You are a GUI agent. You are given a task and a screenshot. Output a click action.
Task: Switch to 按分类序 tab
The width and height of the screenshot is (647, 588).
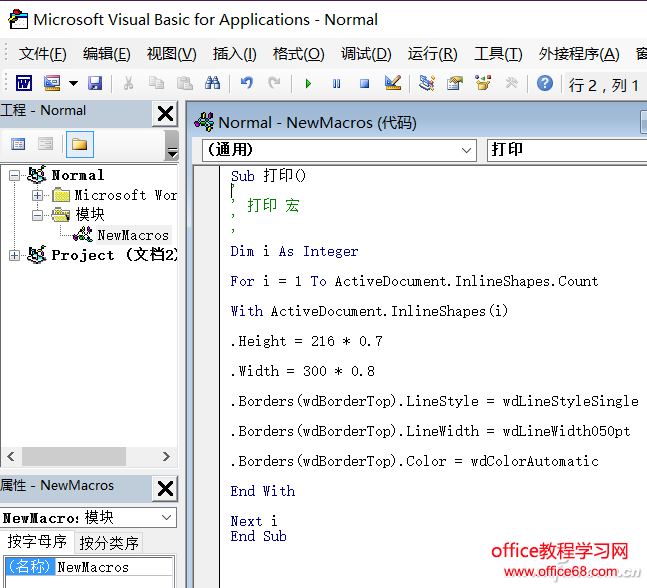point(109,543)
